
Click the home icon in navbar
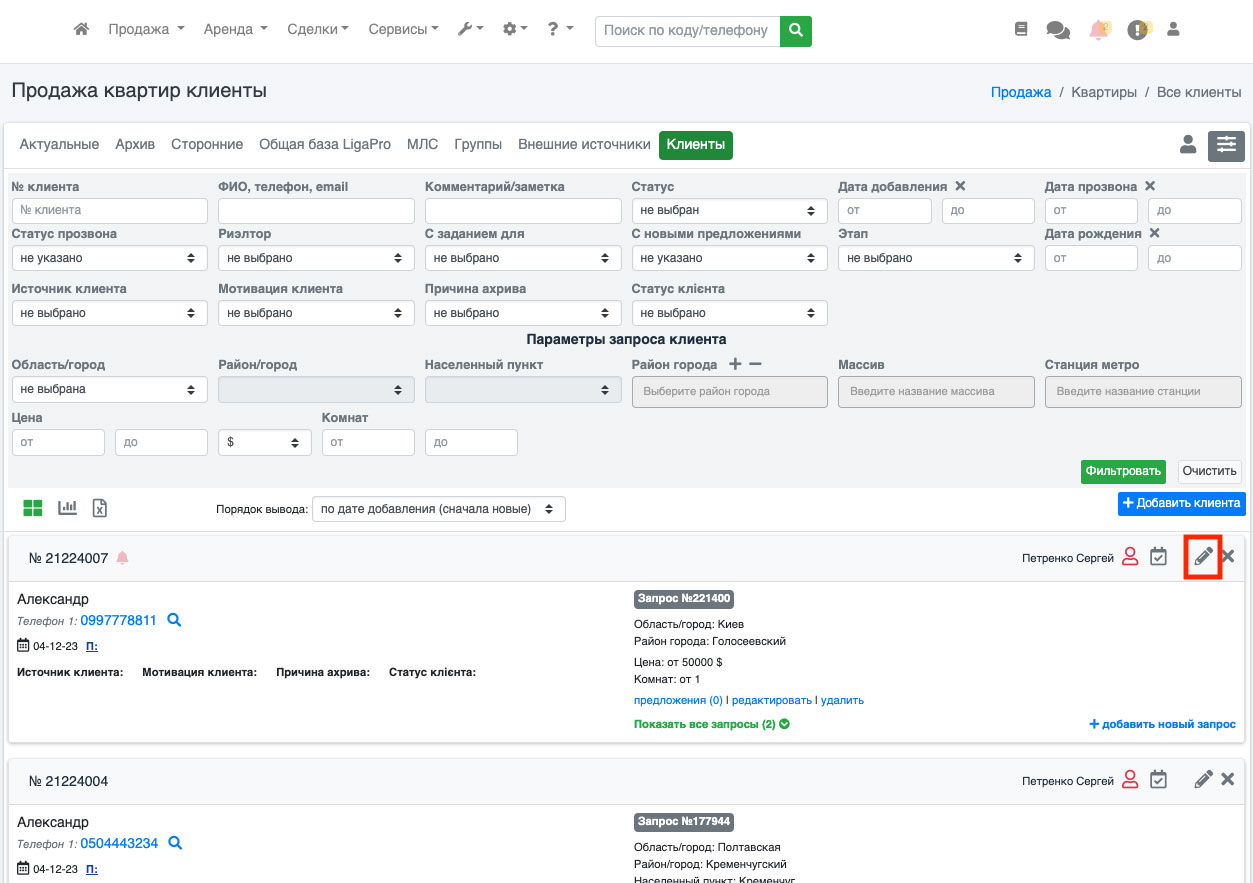82,30
